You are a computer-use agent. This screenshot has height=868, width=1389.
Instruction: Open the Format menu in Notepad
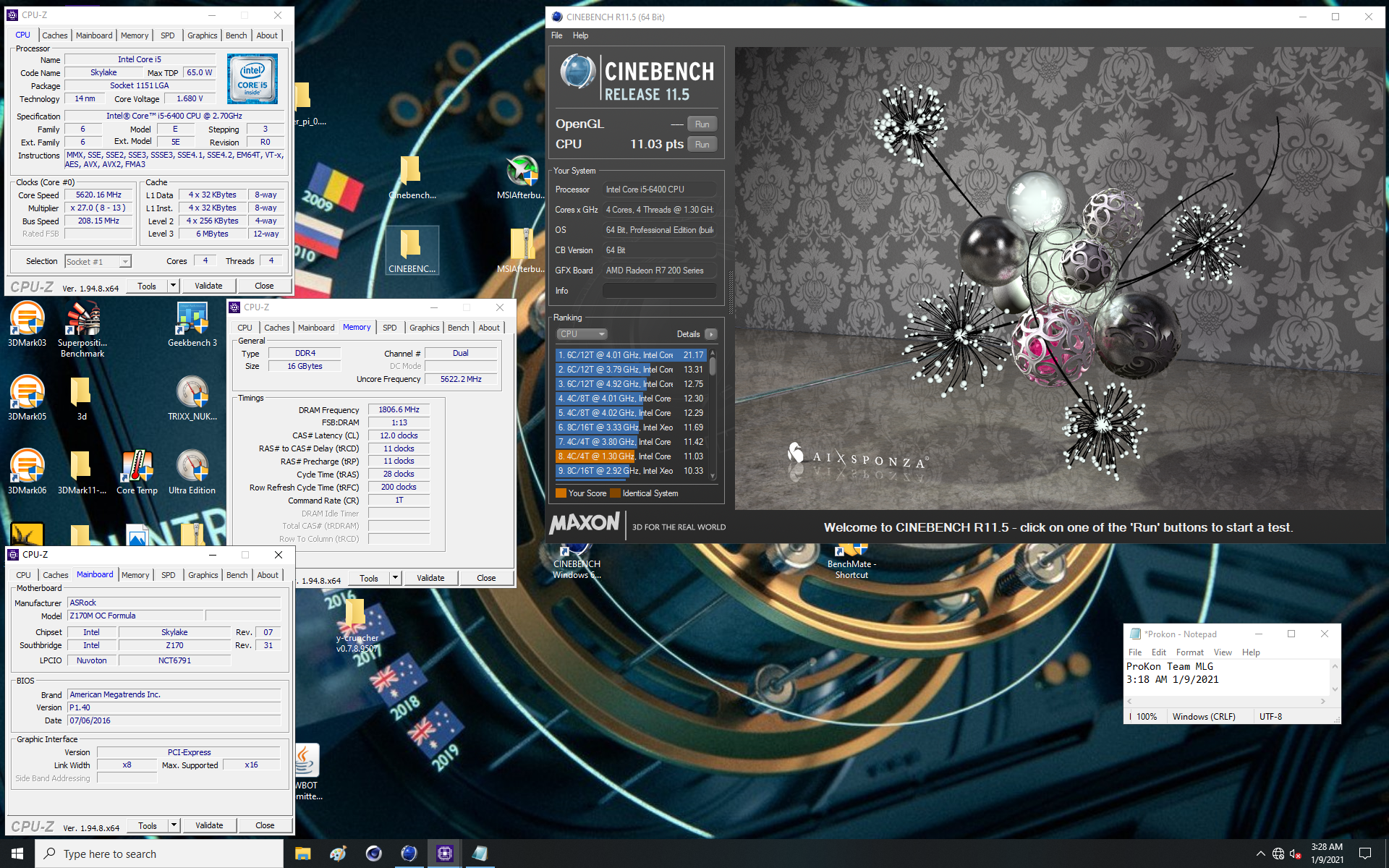[1189, 652]
